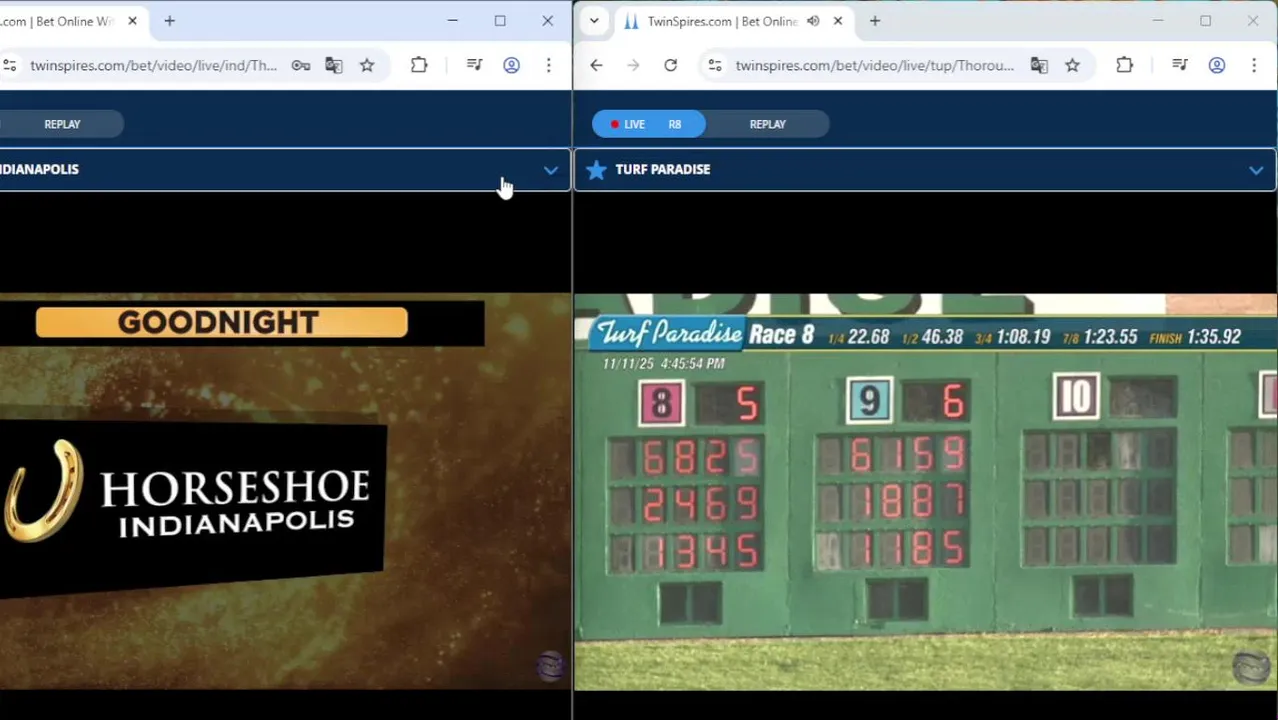The height and width of the screenshot is (720, 1278).
Task: Bookmark the page in left window
Action: (367, 65)
